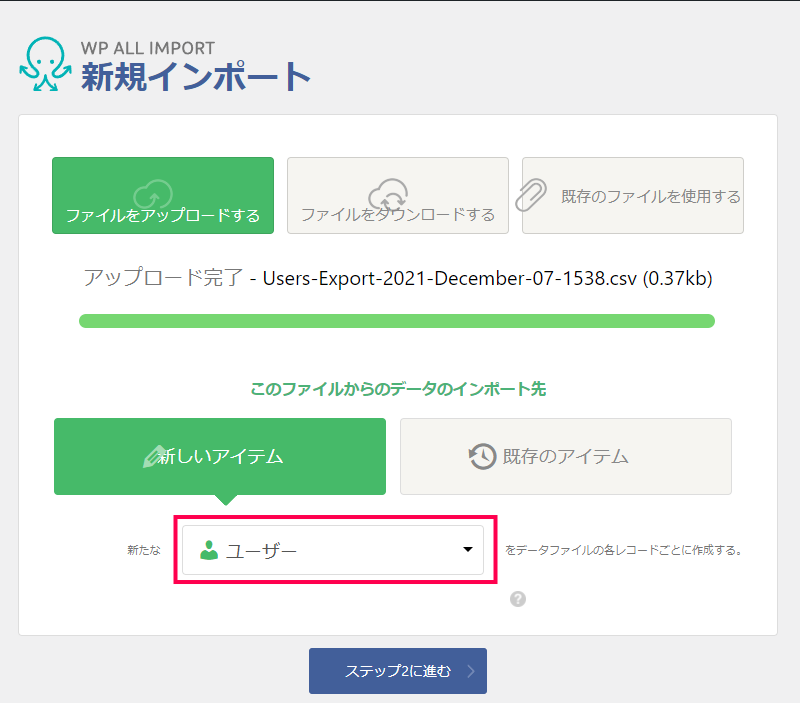
Task: Select the ファイルをアップロードする upload option
Action: pyautogui.click(x=163, y=195)
